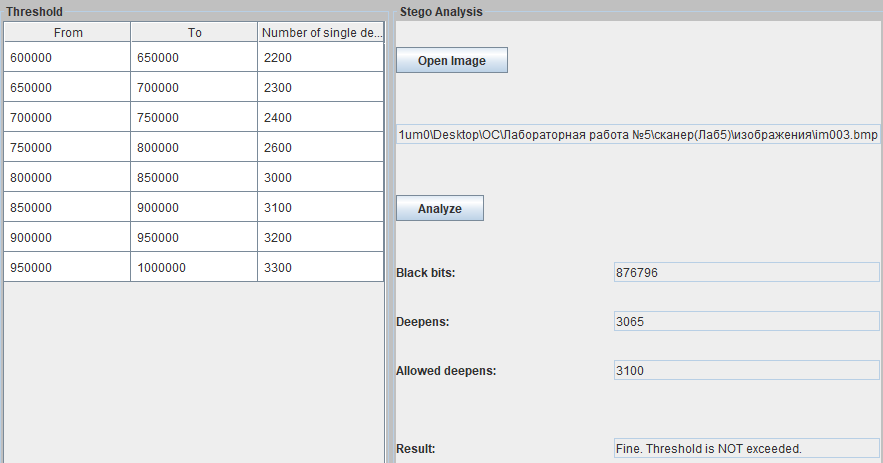
Task: Select the From cell 650000
Action: coord(67,87)
